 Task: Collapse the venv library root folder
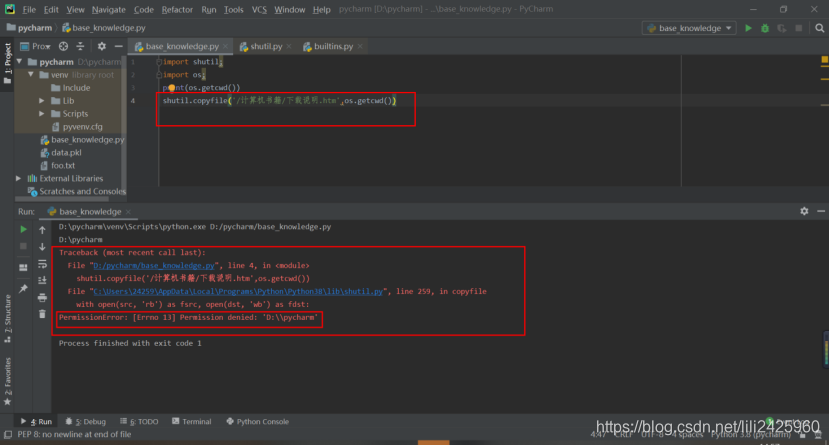[x=31, y=75]
